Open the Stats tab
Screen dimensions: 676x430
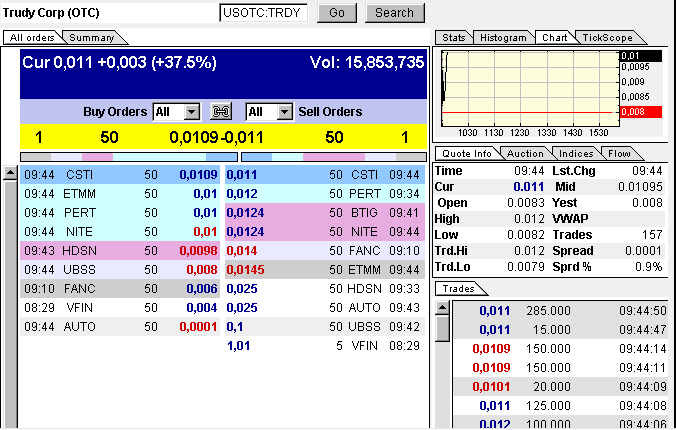coord(454,38)
